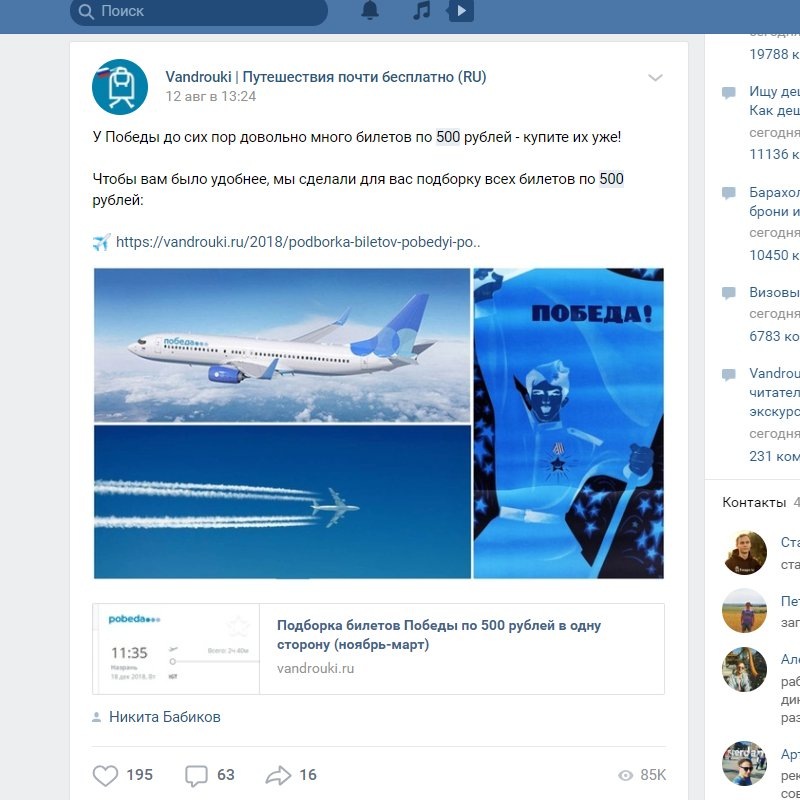Open the notifications bell icon

(370, 10)
